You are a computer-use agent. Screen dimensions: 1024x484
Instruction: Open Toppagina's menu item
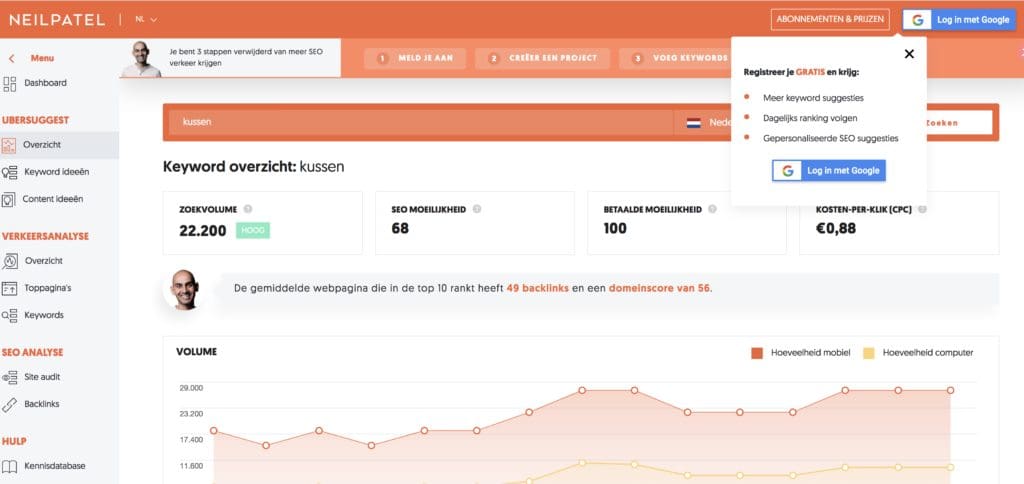pyautogui.click(x=48, y=287)
